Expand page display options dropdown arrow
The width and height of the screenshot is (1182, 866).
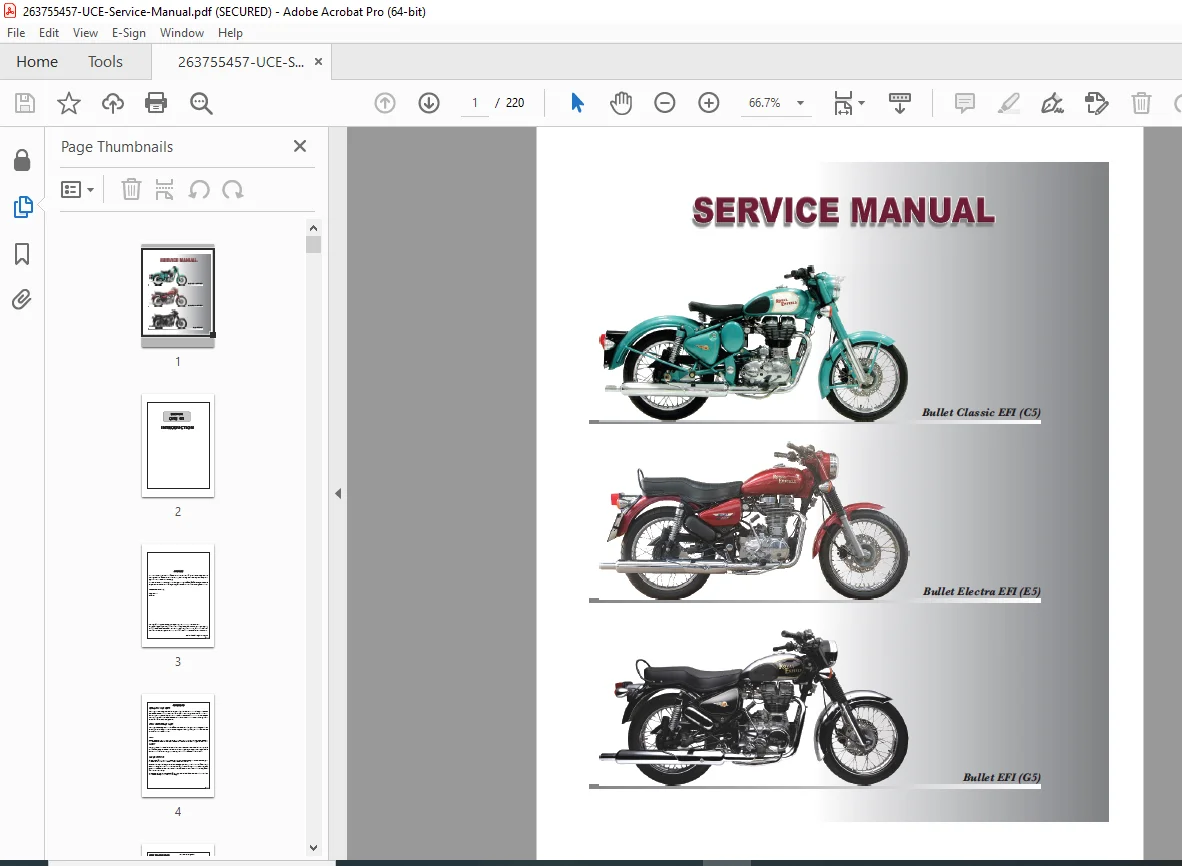coord(862,103)
